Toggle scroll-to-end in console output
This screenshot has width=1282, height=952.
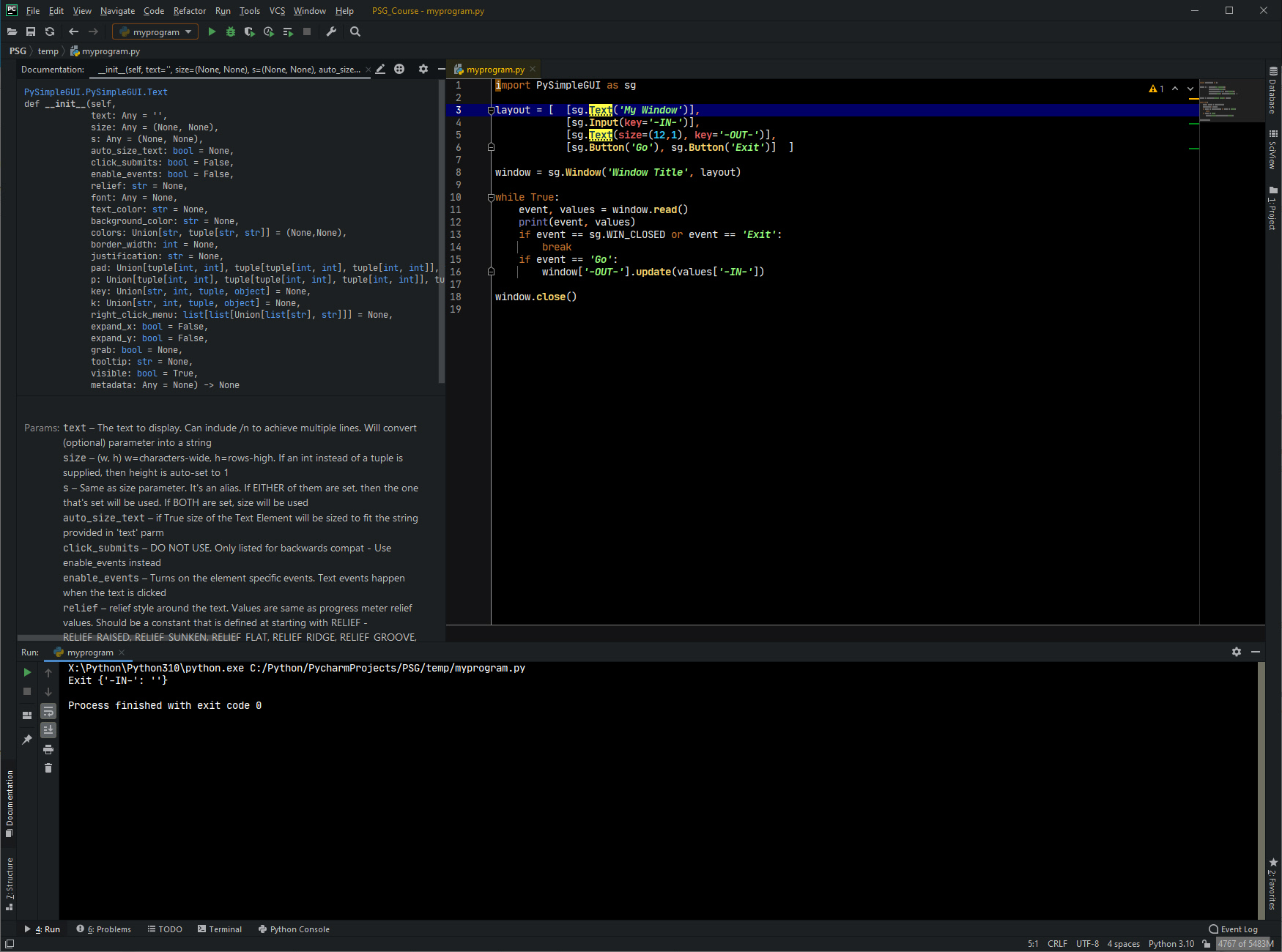pos(48,729)
